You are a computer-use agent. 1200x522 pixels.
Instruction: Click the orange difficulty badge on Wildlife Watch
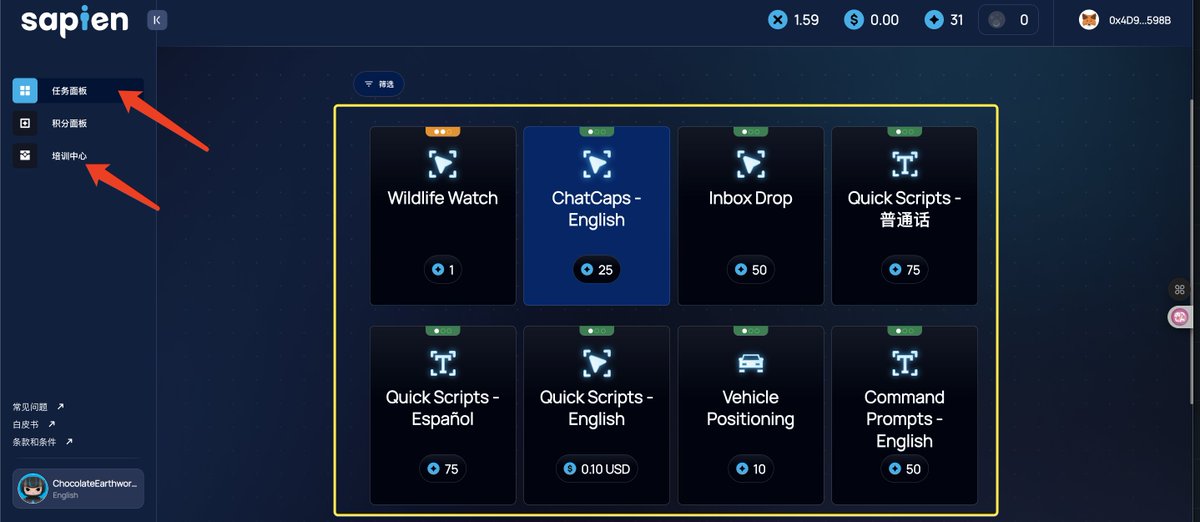[443, 131]
